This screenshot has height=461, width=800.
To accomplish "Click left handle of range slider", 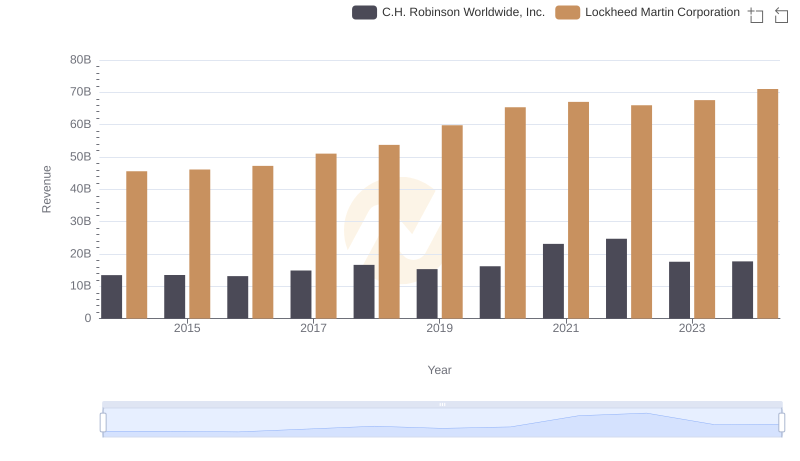I will click(103, 423).
